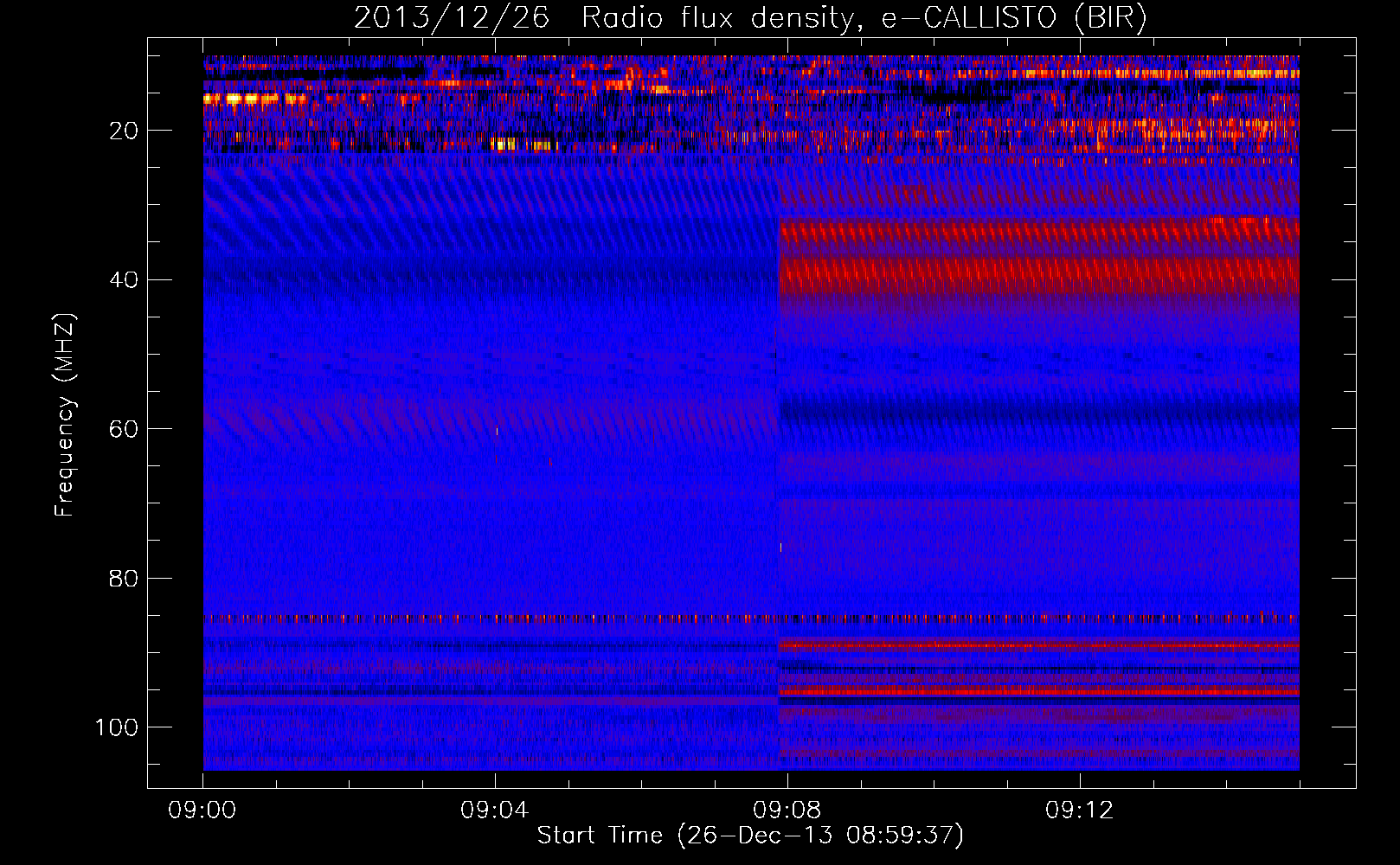Click the '100' frequency tick label

[117, 727]
